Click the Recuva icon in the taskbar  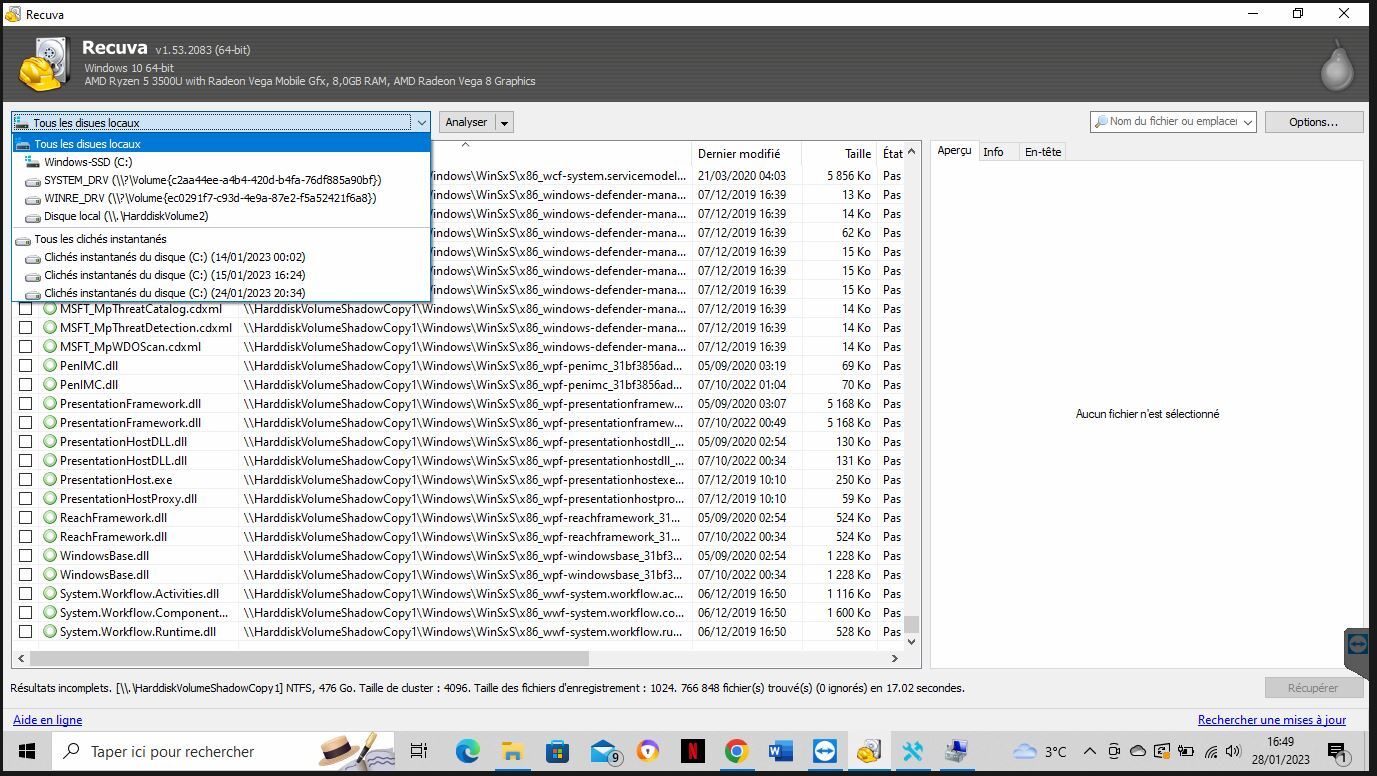tap(868, 751)
